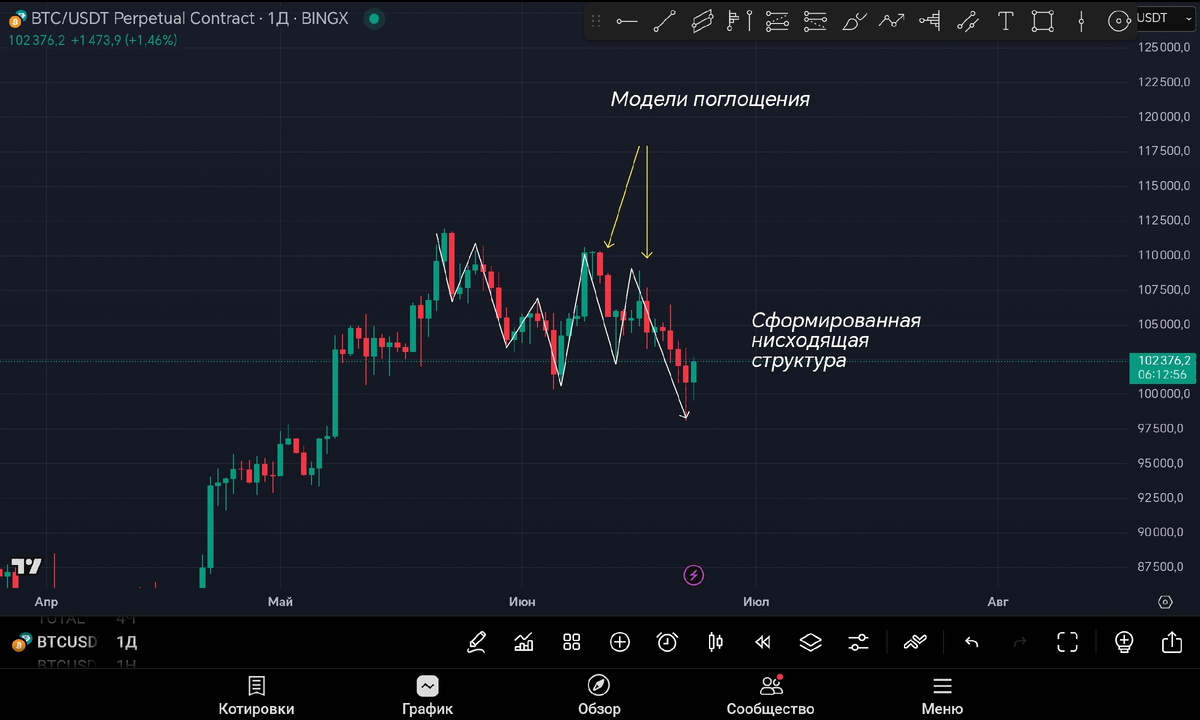
Task: Start bar replay with the rewind icon
Action: click(763, 642)
